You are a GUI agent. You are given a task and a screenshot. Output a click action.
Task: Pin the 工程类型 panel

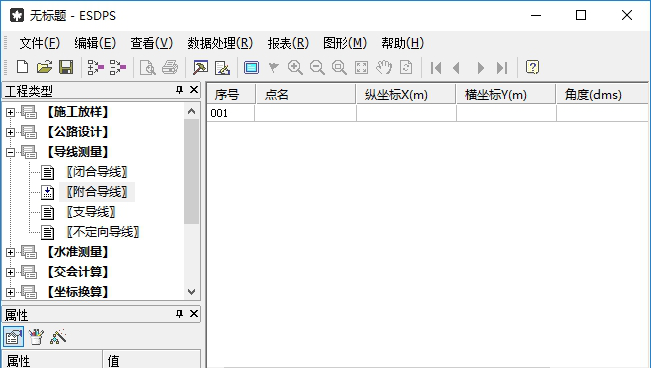point(179,90)
